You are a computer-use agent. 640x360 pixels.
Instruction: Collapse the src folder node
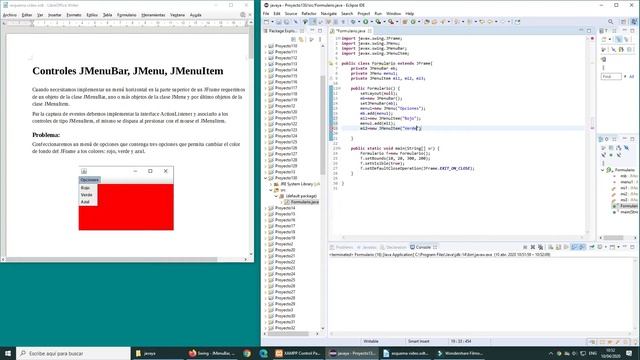click(271, 190)
